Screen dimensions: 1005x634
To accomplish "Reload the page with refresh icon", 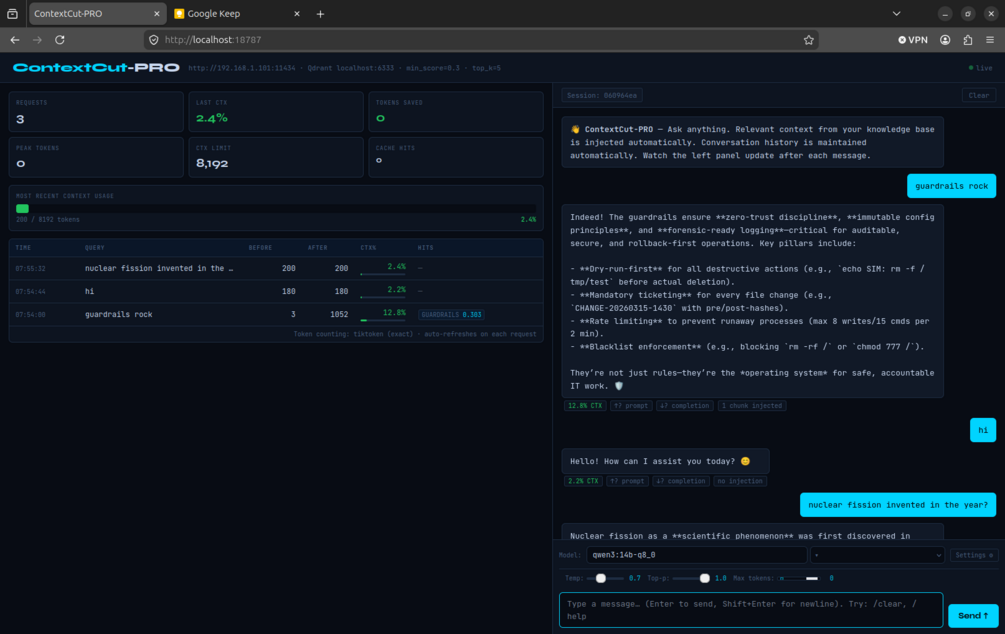I will point(60,40).
